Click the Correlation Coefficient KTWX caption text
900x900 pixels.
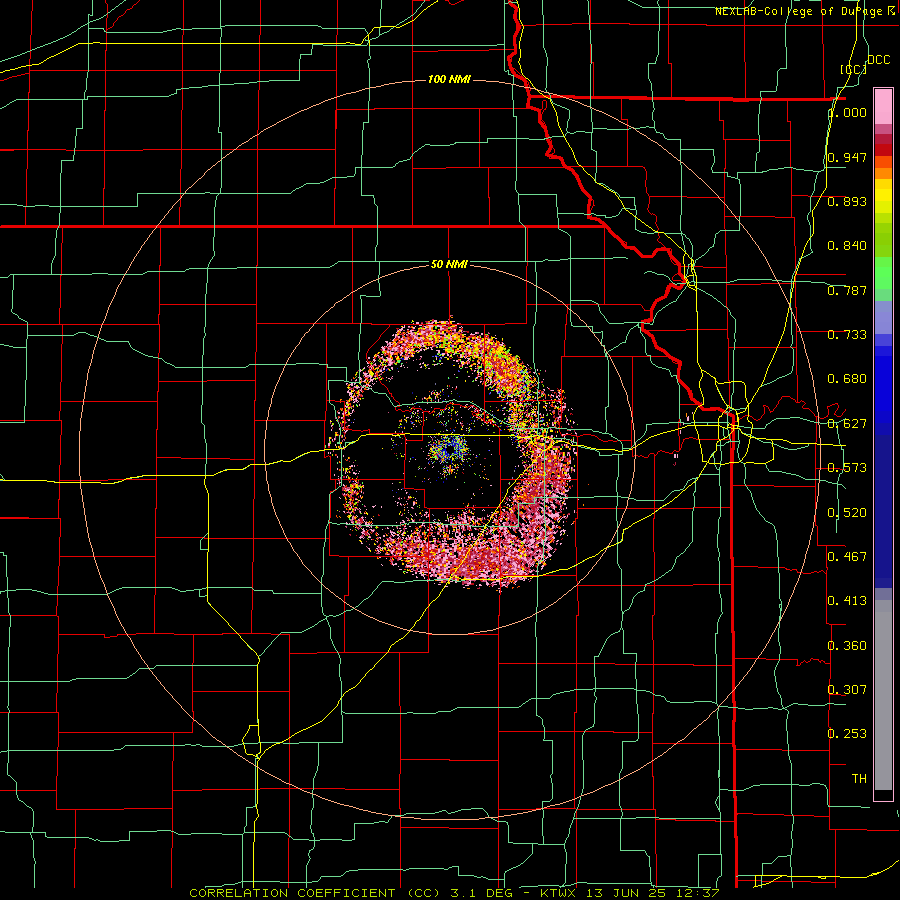[x=454, y=893]
